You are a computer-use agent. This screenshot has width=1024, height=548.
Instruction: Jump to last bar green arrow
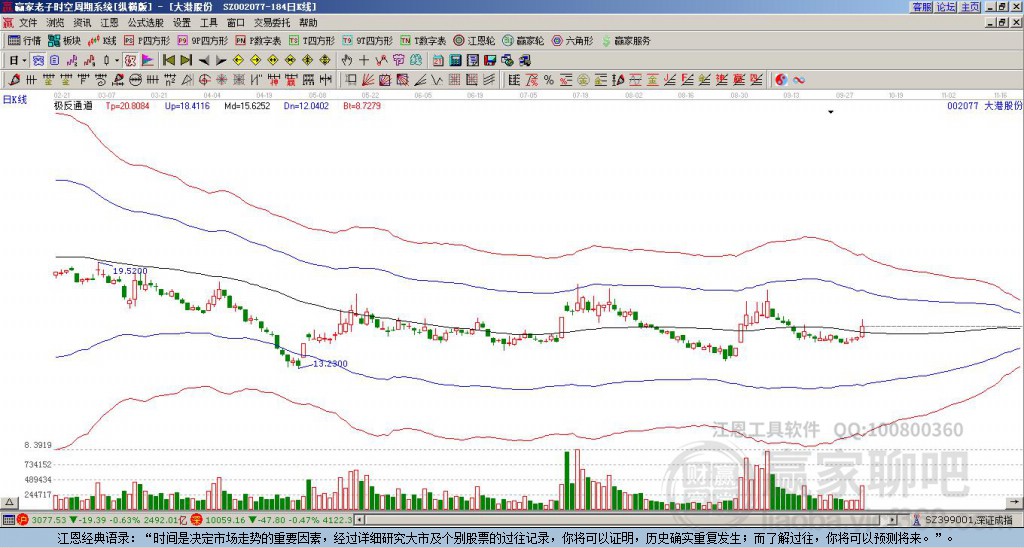186,61
